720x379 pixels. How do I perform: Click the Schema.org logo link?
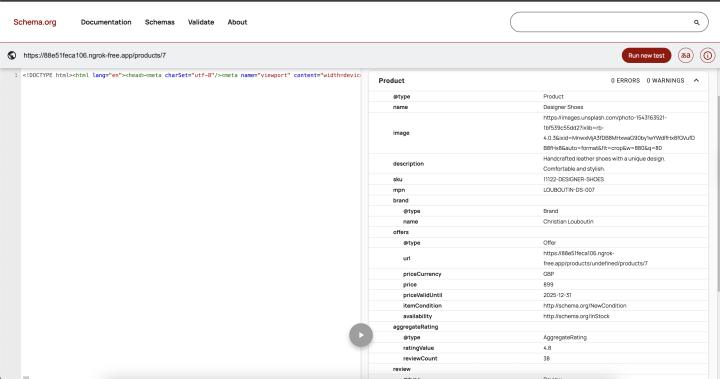(x=35, y=22)
